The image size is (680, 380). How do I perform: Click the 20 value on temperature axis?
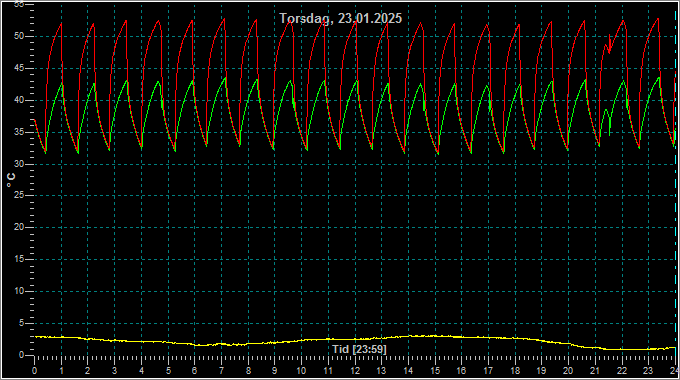pyautogui.click(x=19, y=227)
